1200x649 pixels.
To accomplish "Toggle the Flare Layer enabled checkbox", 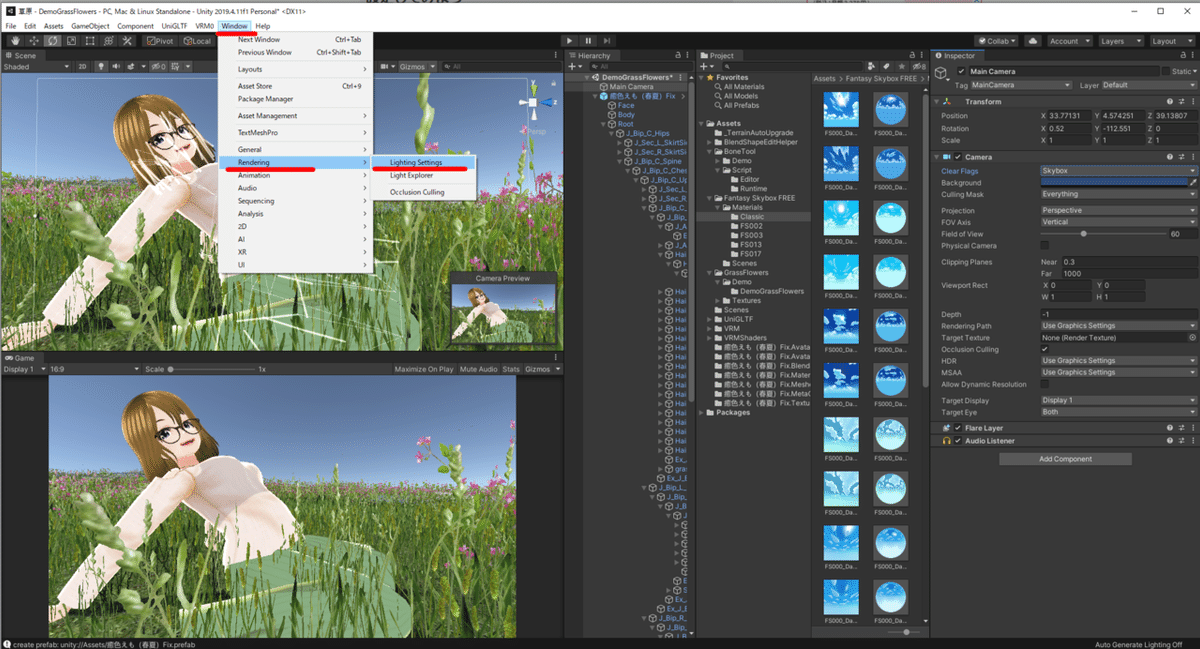I will (957, 428).
